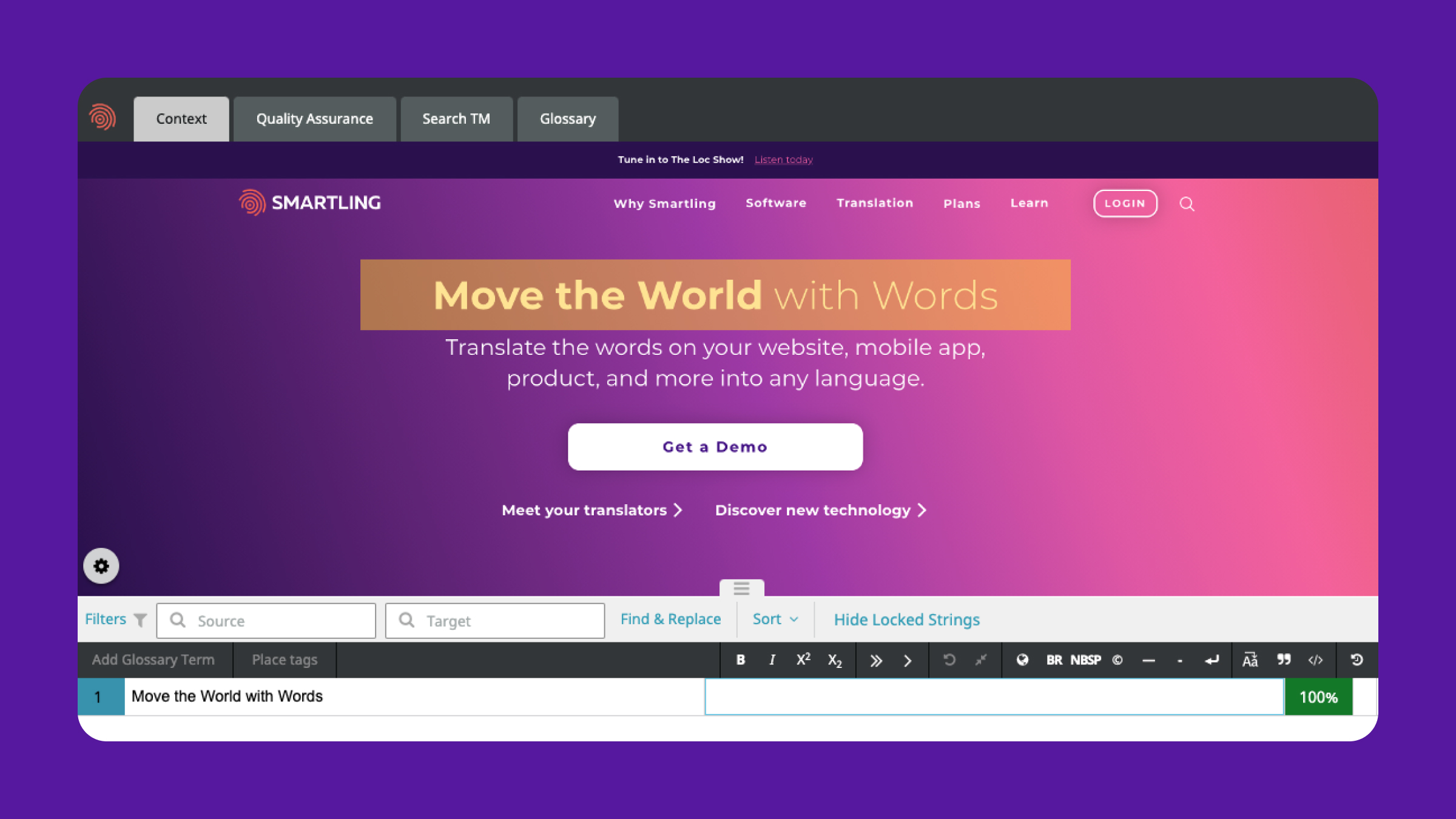This screenshot has height=819, width=1456.
Task: Toggle Filters panel visibility
Action: pyautogui.click(x=115, y=619)
